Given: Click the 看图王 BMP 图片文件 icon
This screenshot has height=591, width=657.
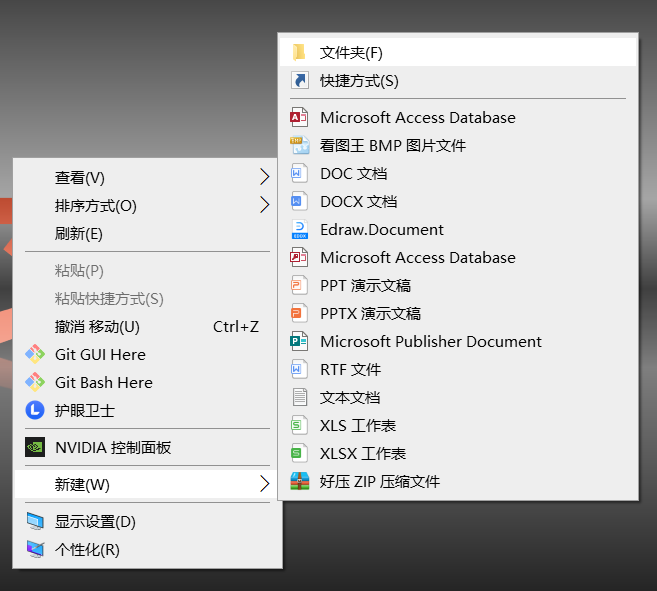Looking at the screenshot, I should point(298,145).
